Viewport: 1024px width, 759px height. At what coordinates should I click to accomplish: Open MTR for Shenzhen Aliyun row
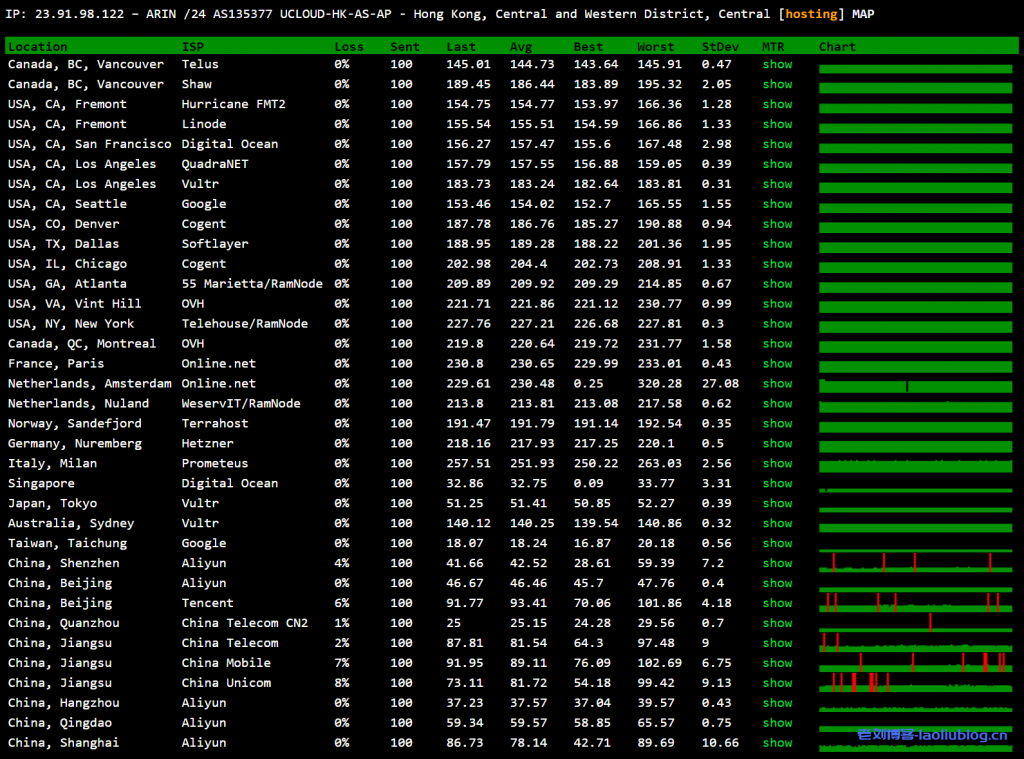tap(777, 564)
